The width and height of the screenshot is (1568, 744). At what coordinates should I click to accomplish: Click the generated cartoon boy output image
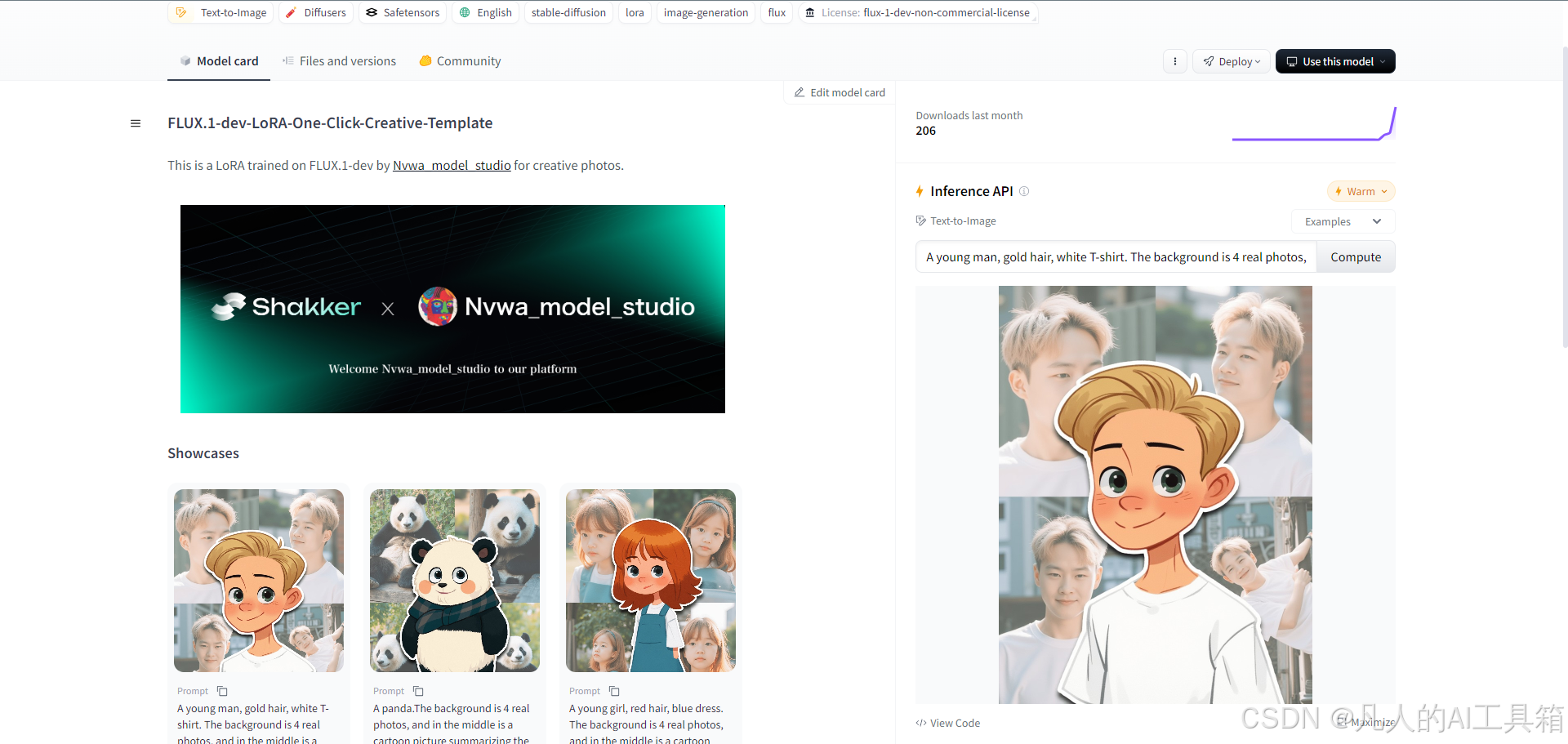[x=1155, y=495]
